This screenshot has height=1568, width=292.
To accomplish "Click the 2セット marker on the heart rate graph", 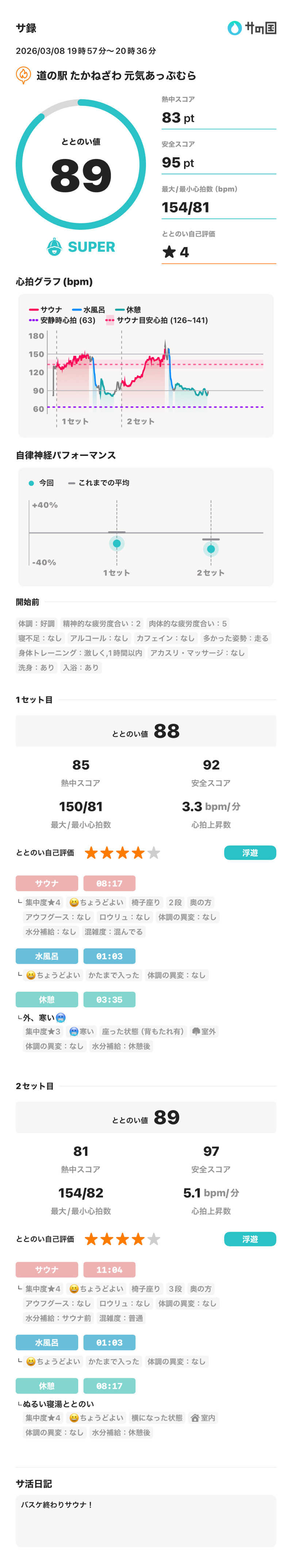I will click(x=141, y=421).
